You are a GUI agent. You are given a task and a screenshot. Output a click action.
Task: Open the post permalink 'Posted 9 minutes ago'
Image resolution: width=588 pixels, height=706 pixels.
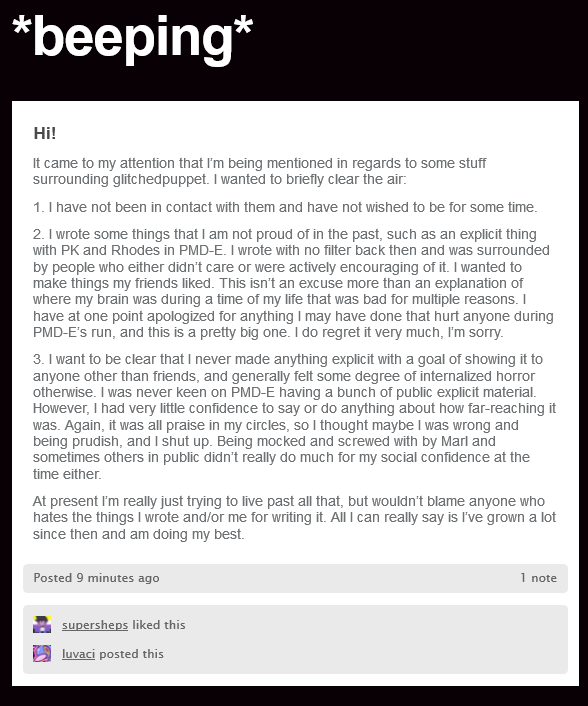pyautogui.click(x=96, y=578)
